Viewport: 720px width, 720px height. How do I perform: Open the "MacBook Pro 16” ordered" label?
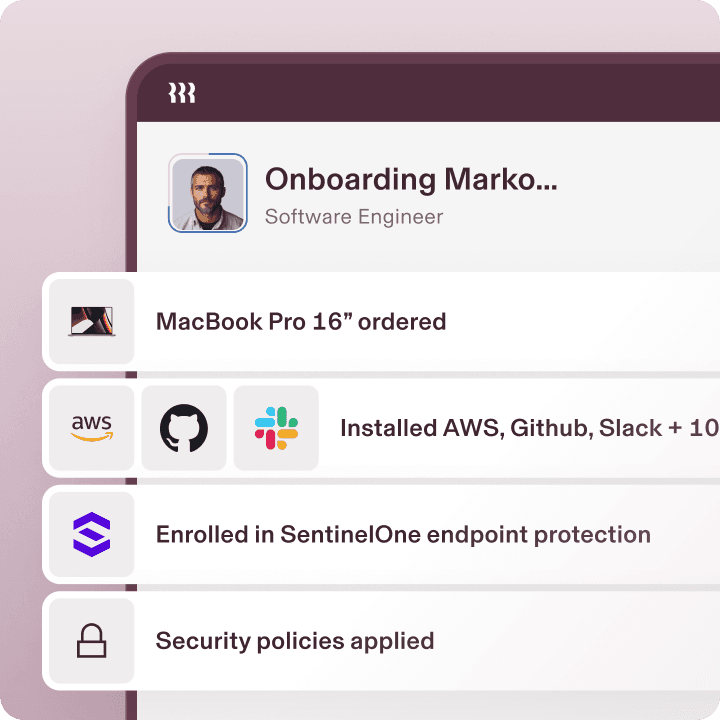click(300, 322)
